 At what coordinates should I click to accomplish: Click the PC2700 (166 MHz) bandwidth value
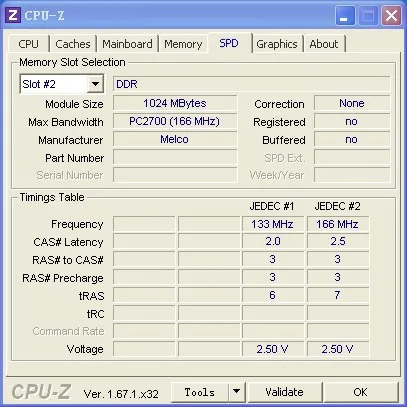(x=175, y=121)
